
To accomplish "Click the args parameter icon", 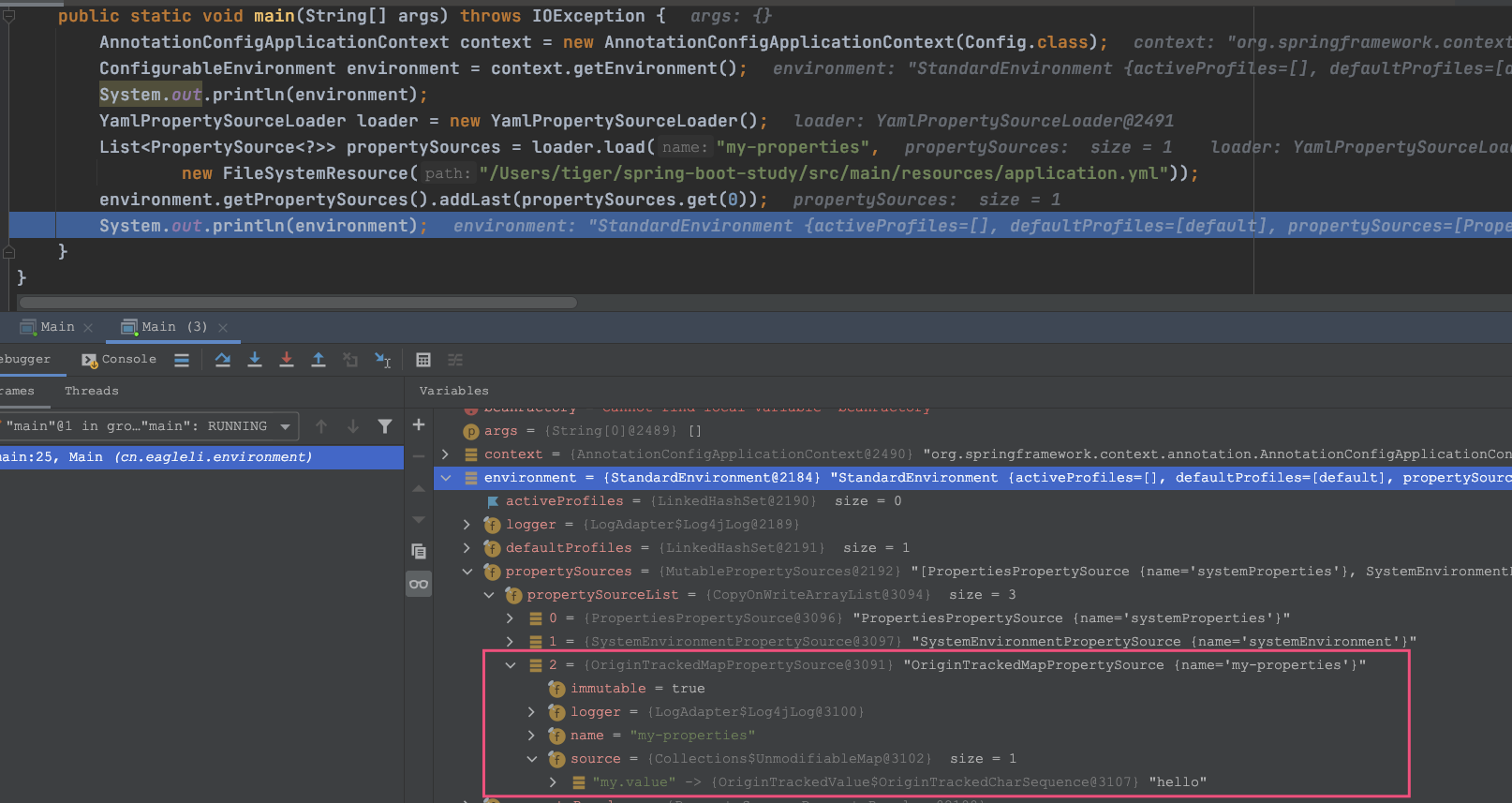I will pos(471,431).
